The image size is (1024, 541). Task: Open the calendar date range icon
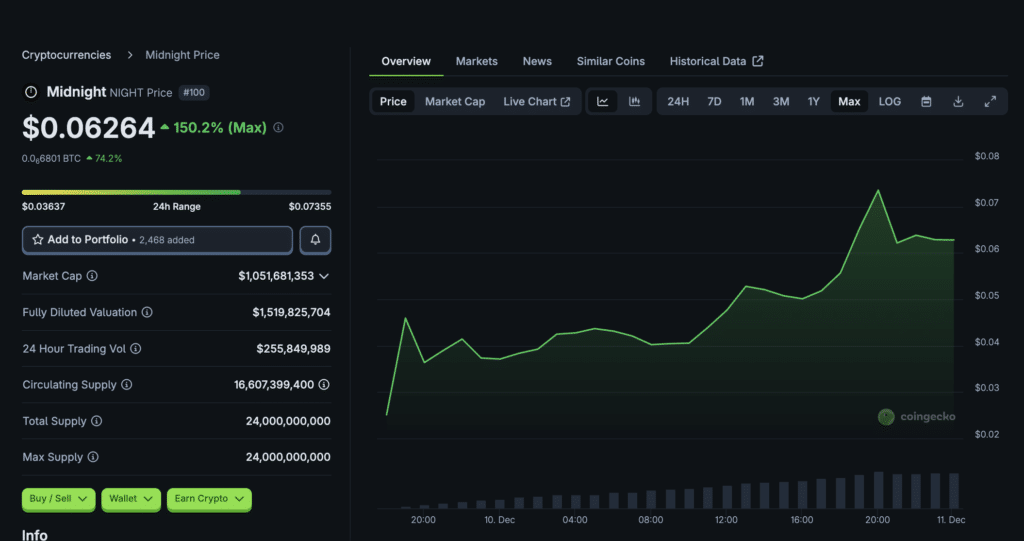926,101
